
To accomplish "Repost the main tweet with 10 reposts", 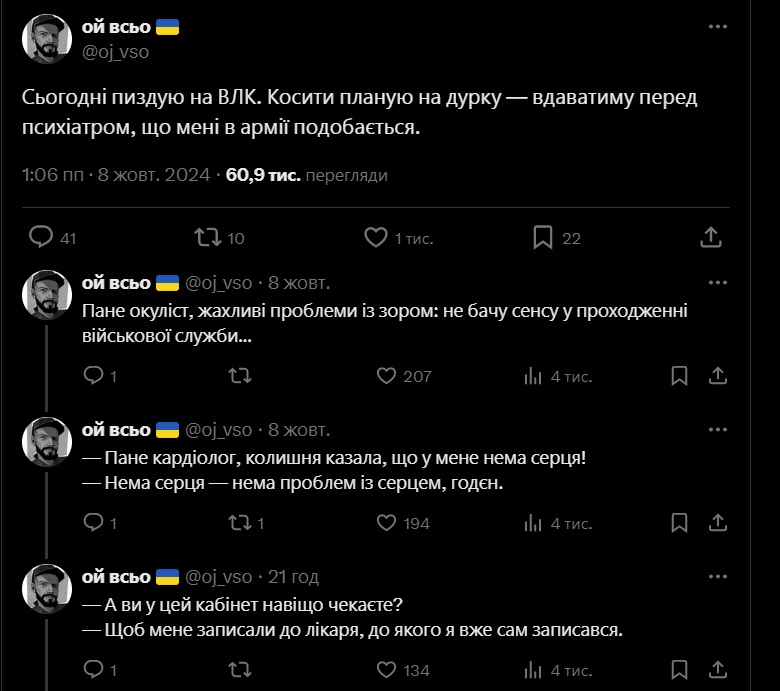I will pyautogui.click(x=207, y=238).
